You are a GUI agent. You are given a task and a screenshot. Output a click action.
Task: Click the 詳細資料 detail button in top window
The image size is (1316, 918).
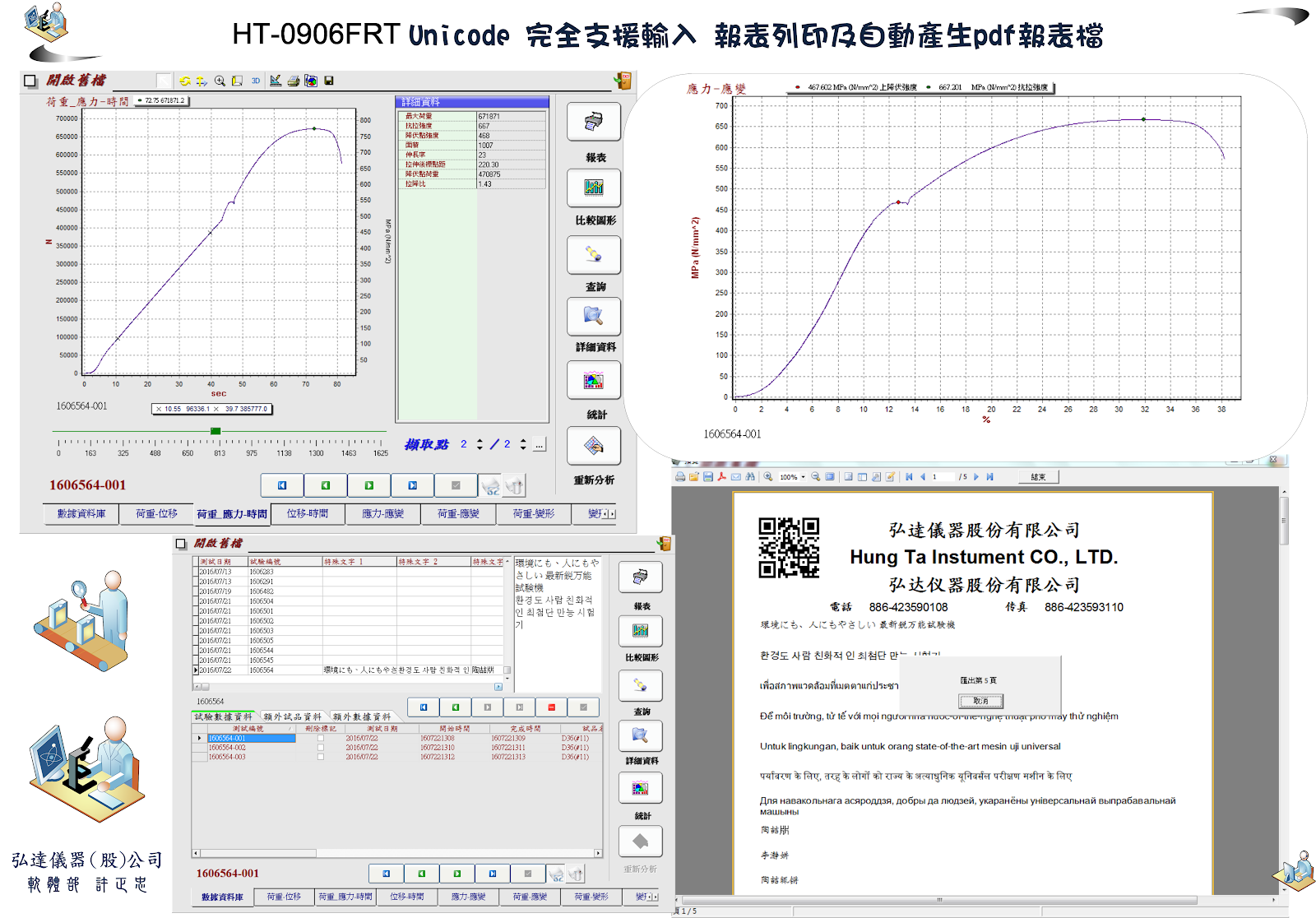(594, 316)
